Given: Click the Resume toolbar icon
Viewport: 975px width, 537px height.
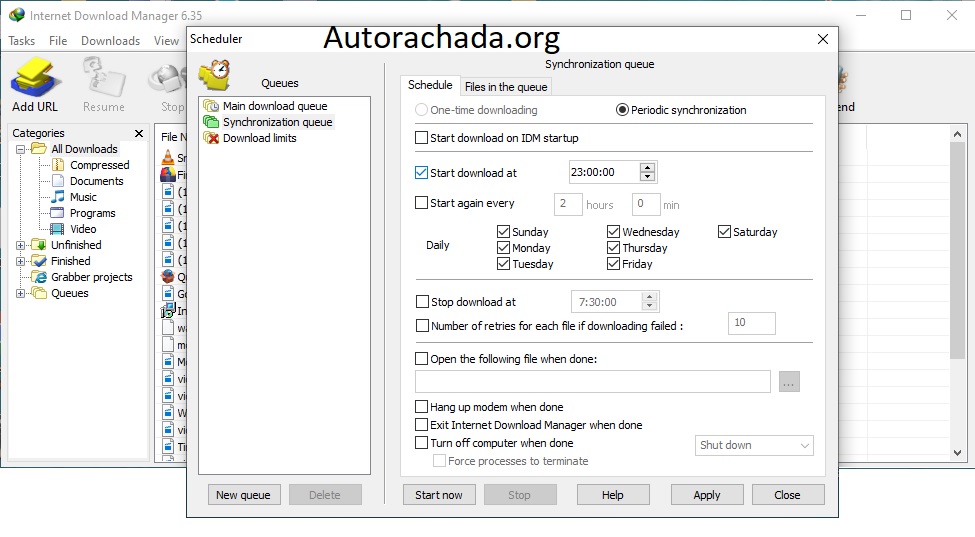Looking at the screenshot, I should pos(104,79).
